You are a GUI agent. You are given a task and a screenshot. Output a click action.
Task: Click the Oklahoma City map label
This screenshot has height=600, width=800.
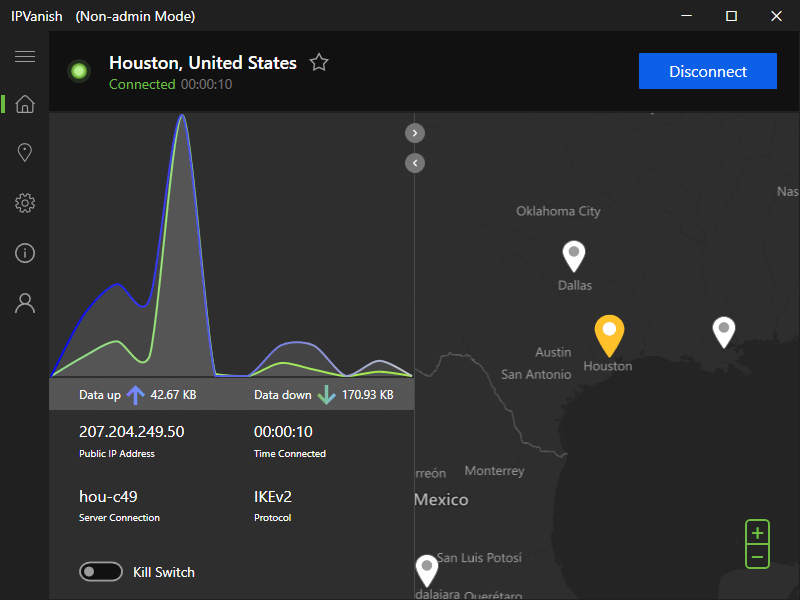(558, 211)
